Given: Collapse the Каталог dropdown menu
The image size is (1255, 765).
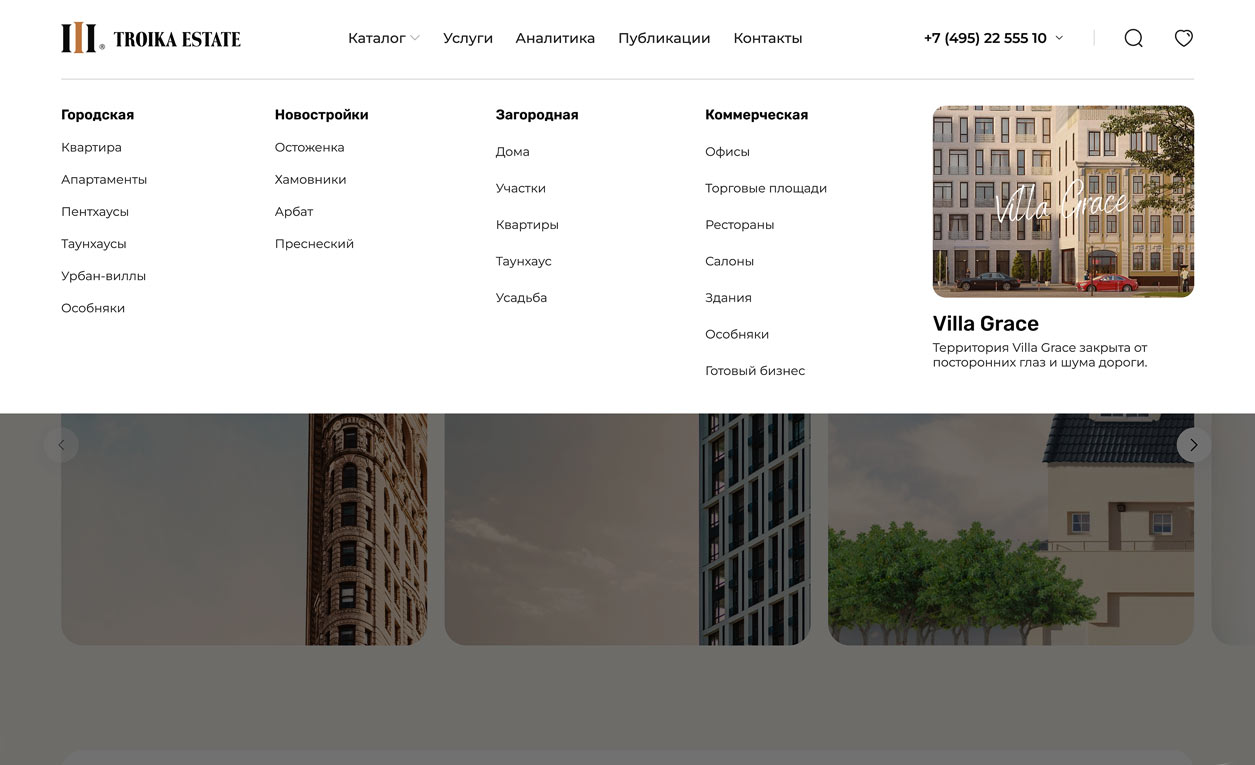Looking at the screenshot, I should (x=383, y=38).
